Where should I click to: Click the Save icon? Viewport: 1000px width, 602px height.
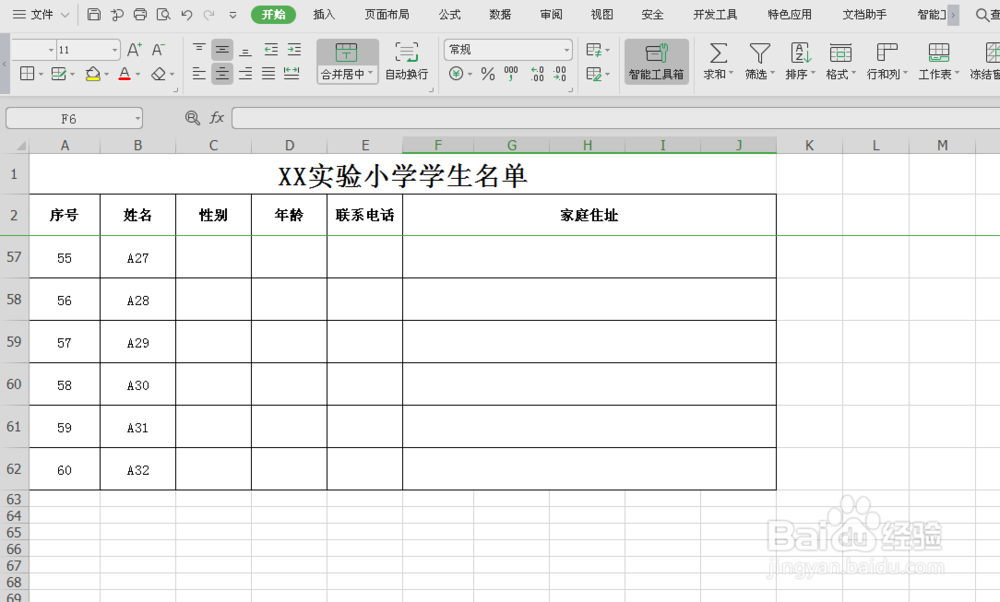(94, 14)
